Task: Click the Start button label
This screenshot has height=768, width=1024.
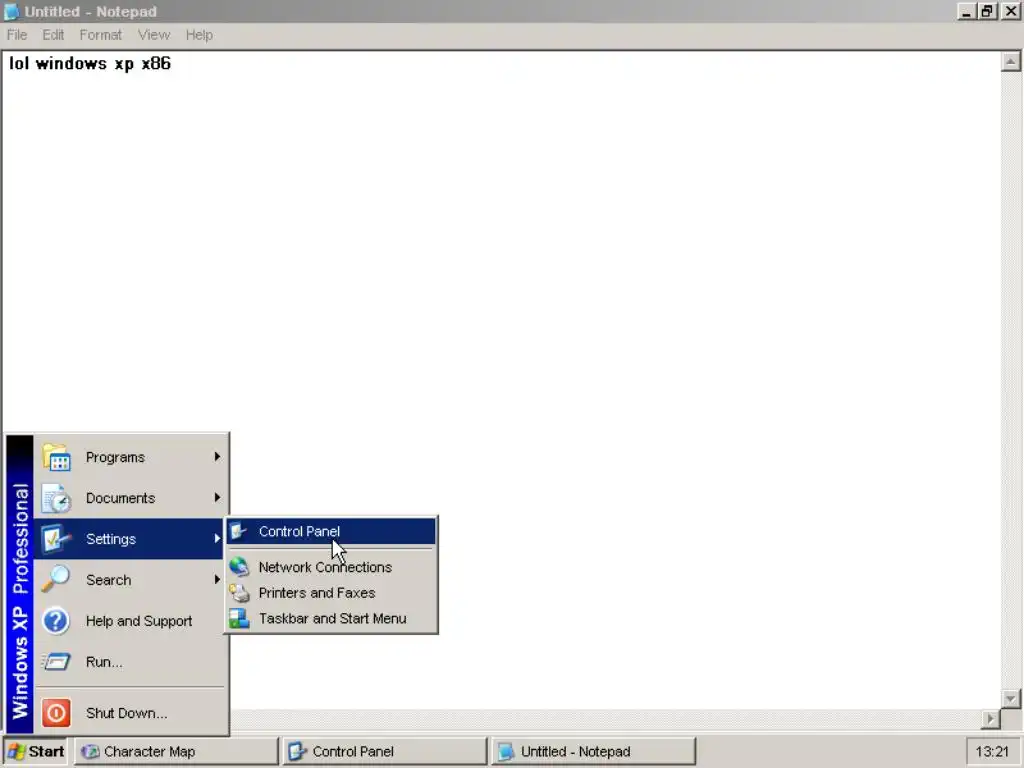Action: point(46,751)
